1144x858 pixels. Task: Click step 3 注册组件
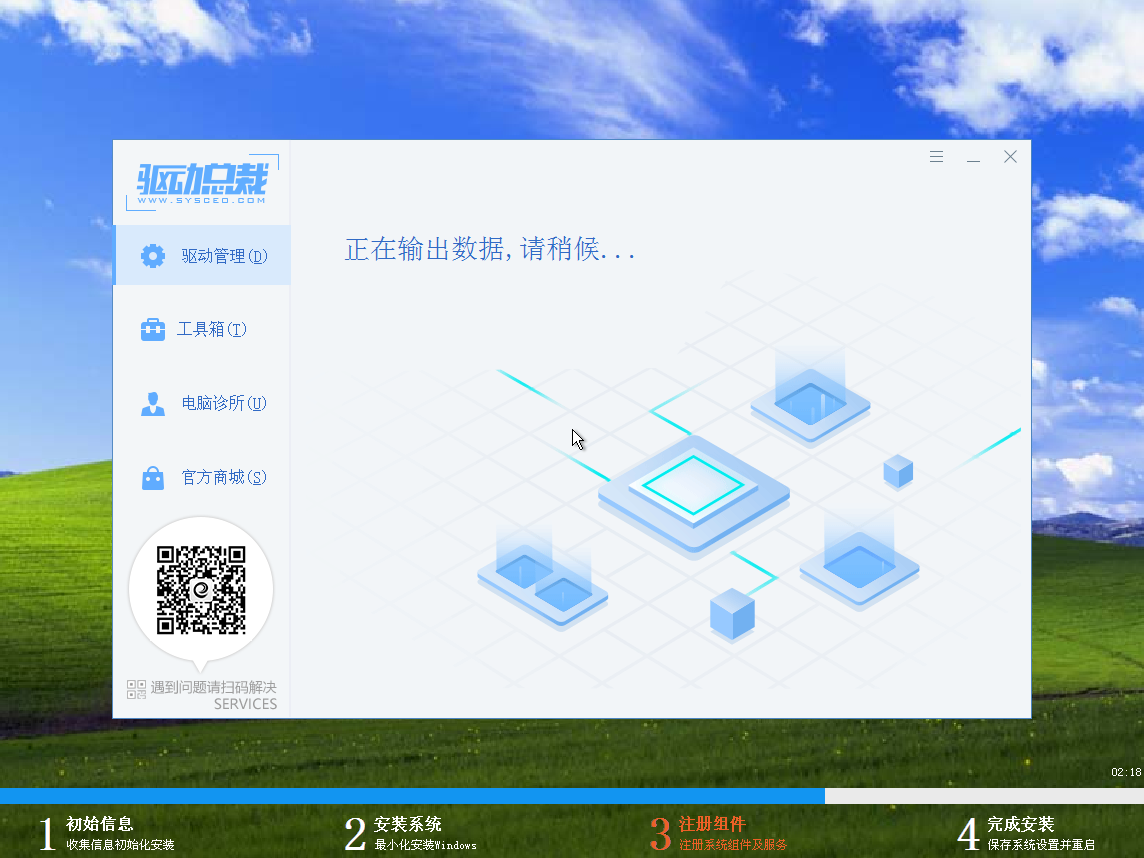point(712,824)
